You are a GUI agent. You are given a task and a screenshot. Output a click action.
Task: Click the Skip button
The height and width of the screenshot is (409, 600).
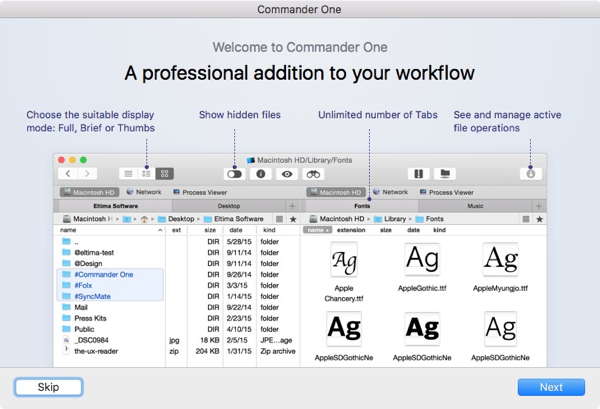pyautogui.click(x=49, y=387)
